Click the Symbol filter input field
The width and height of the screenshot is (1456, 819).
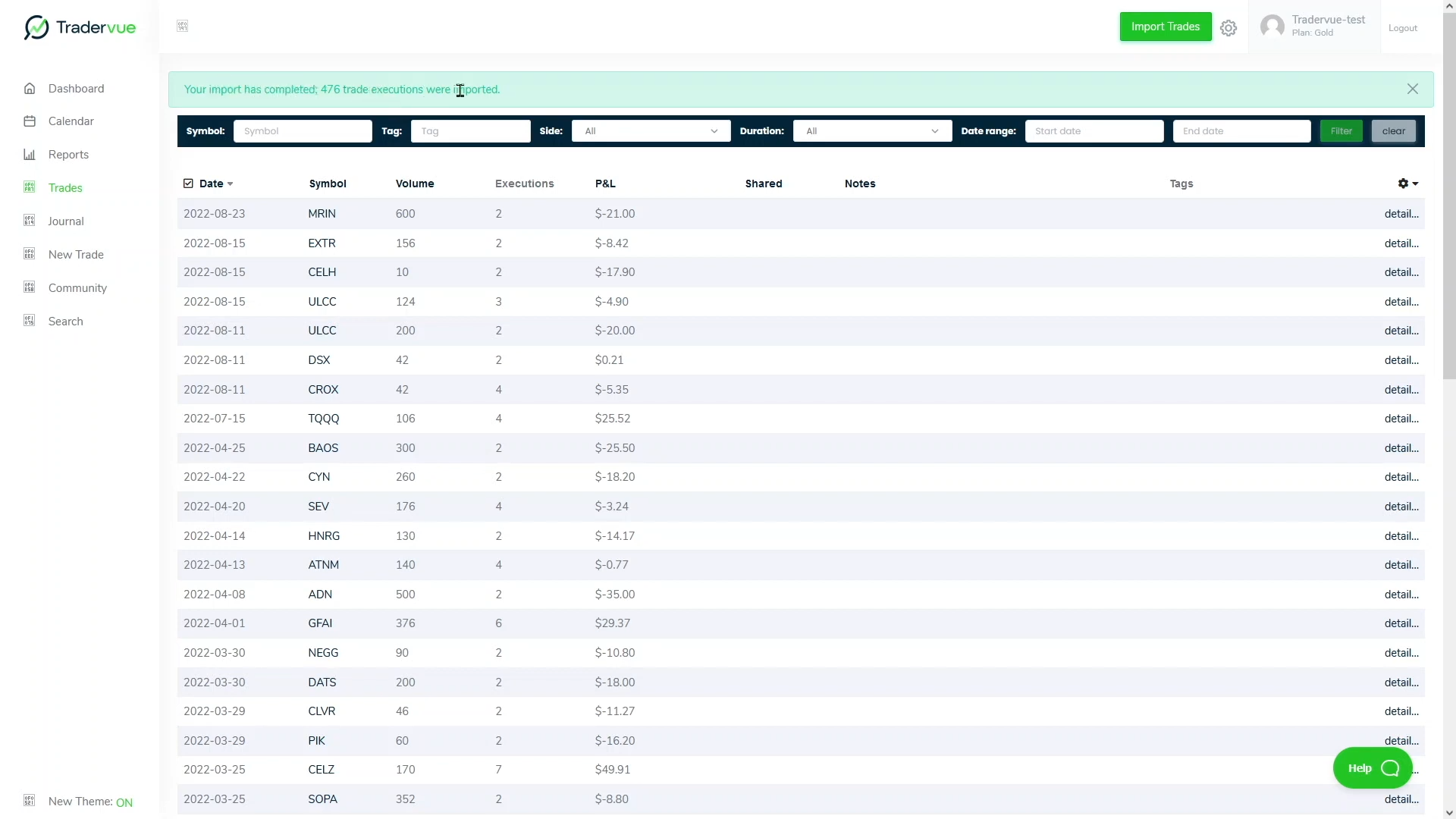coord(303,131)
